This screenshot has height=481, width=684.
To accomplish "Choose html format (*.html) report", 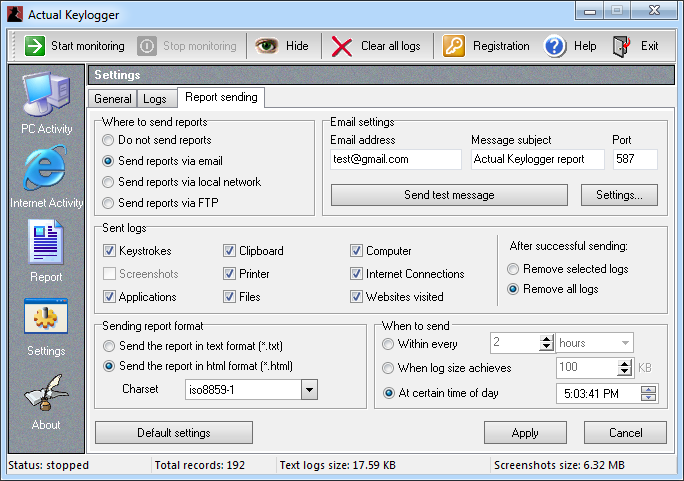I will (x=109, y=366).
